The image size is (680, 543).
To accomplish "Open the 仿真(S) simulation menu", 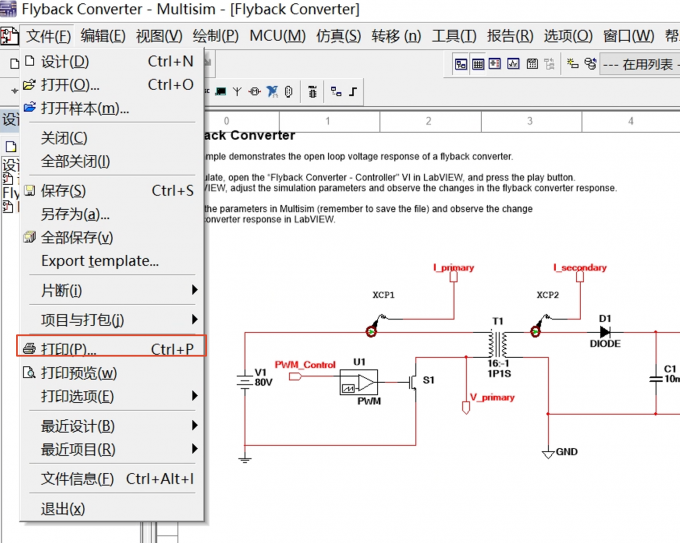I will pyautogui.click(x=338, y=36).
